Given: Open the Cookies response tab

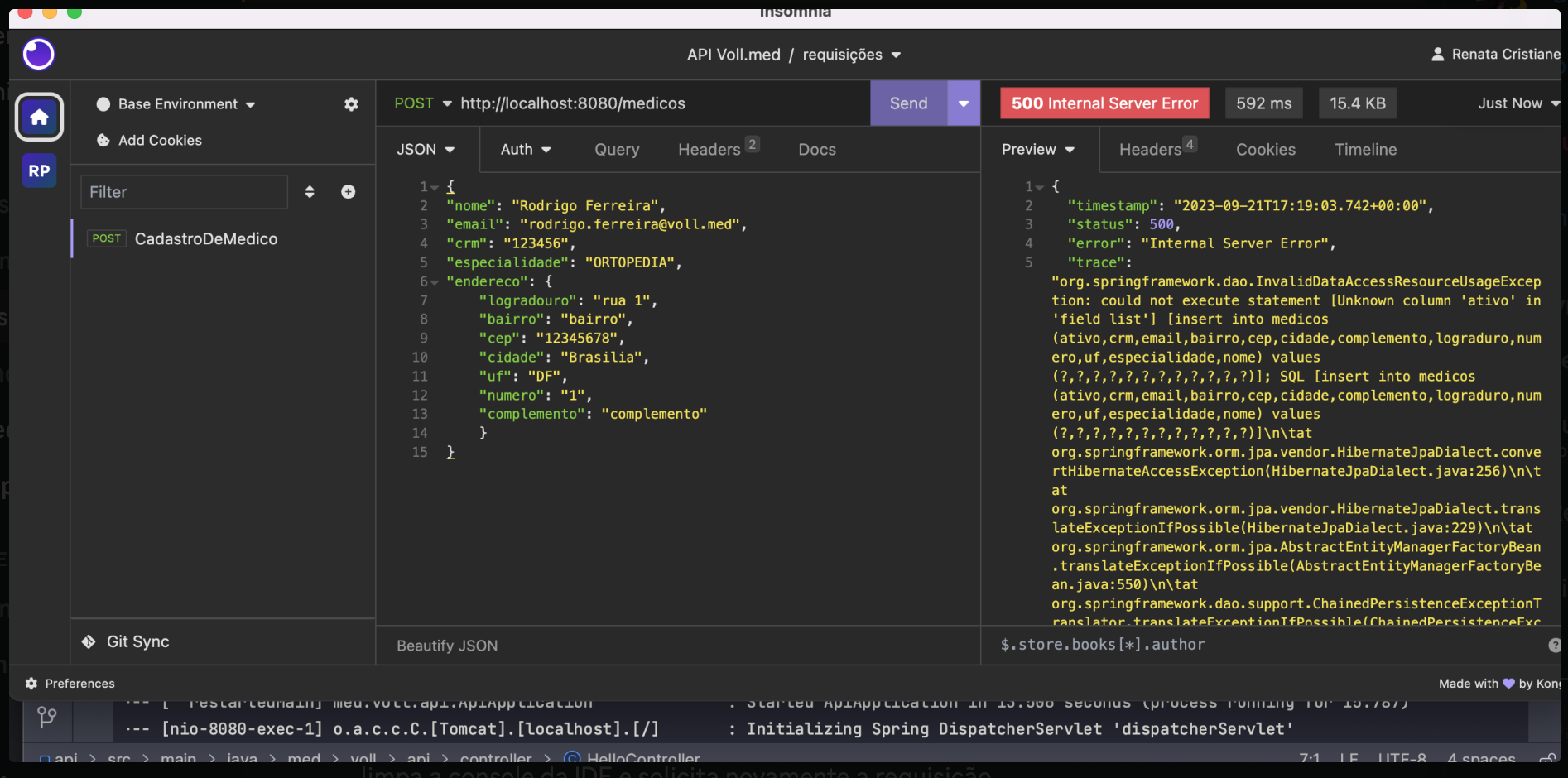Looking at the screenshot, I should (x=1266, y=150).
